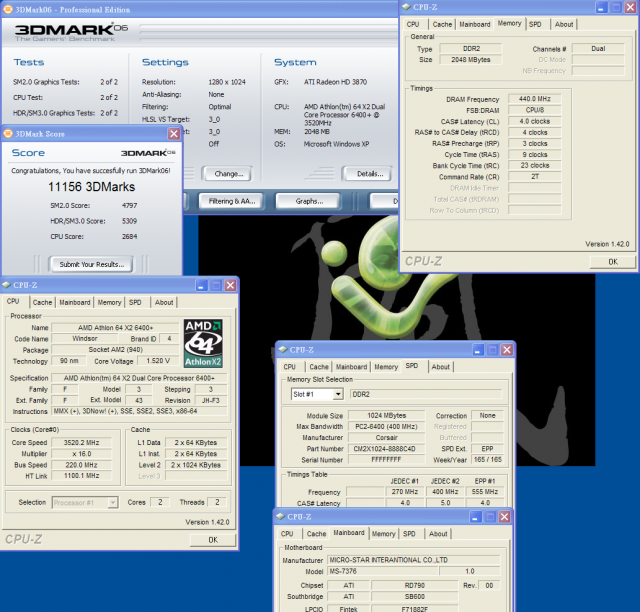
Task: Select CPU tab in Memory window
Action: click(413, 24)
